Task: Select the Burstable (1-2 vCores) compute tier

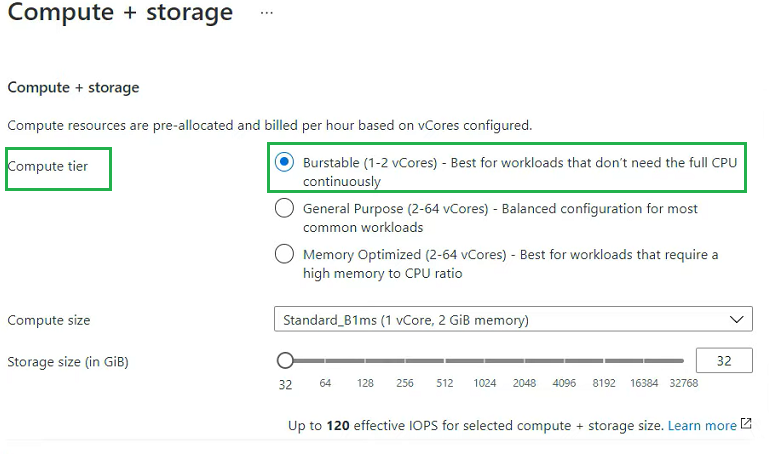Action: 285,163
